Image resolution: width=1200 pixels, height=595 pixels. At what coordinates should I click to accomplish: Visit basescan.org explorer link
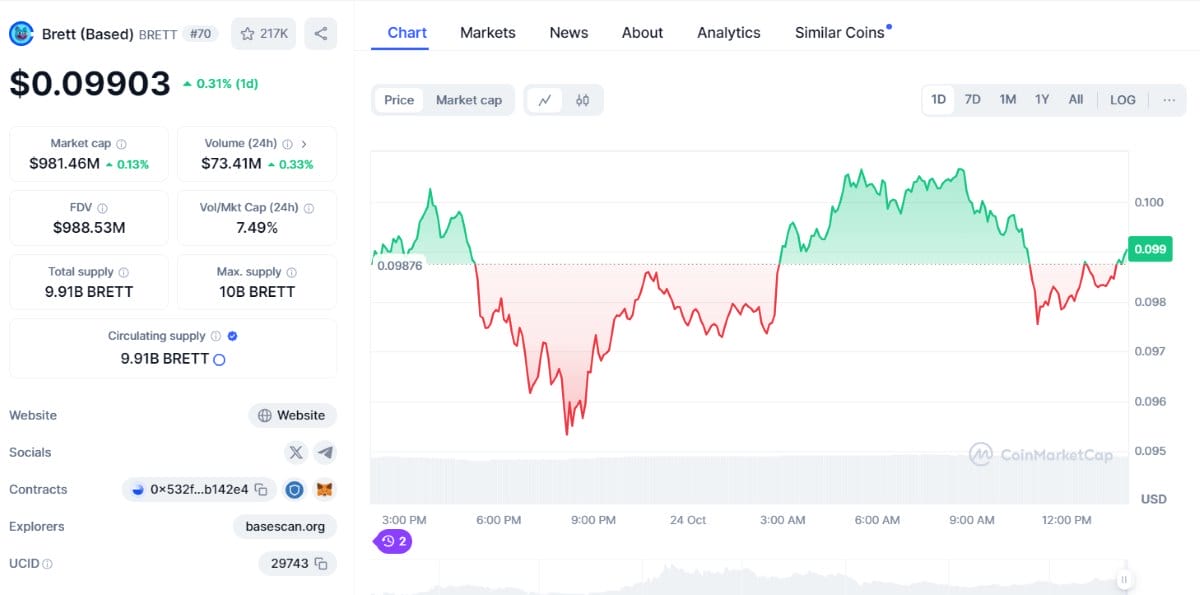pos(284,526)
